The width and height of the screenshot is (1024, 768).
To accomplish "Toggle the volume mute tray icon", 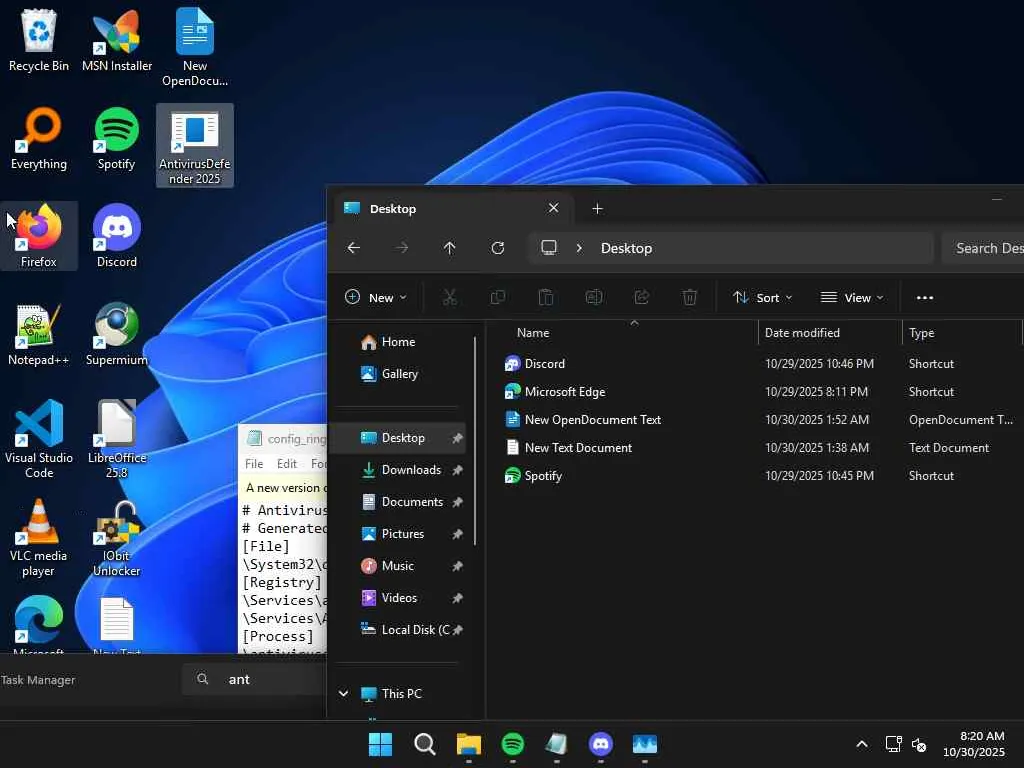I will click(x=920, y=745).
